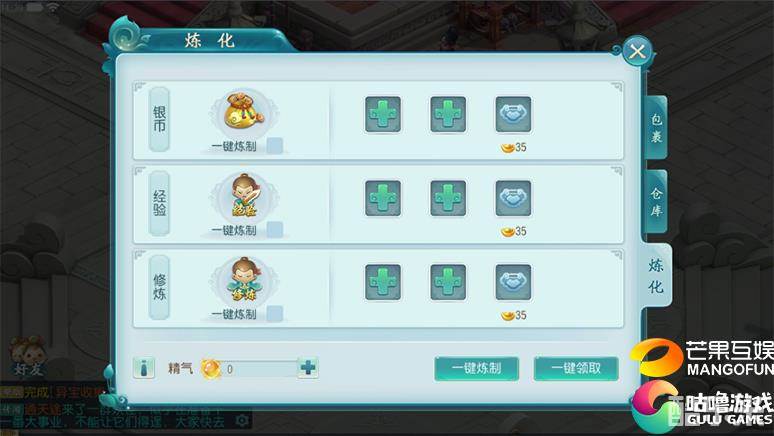Tick the 一键炼制 checkbox in 修炼 row

click(x=275, y=314)
